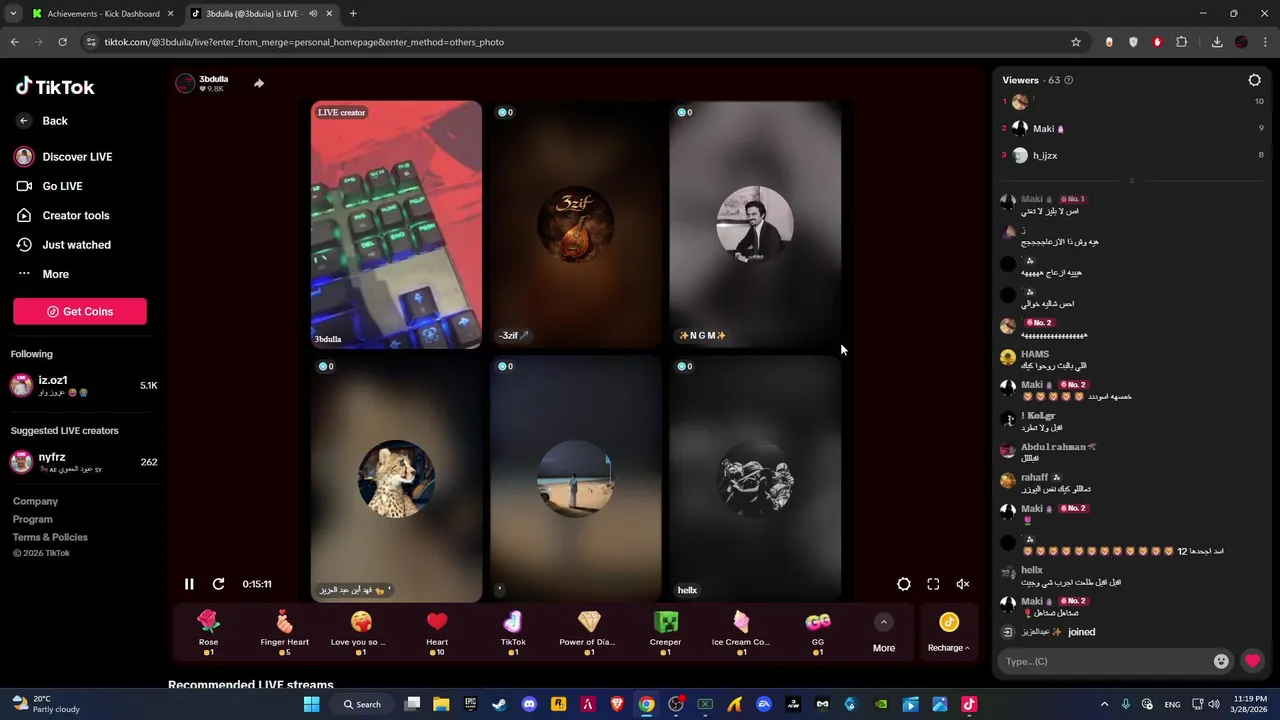Viewport: 1280px width, 720px height.
Task: Click the Get Coins button
Action: (x=80, y=311)
